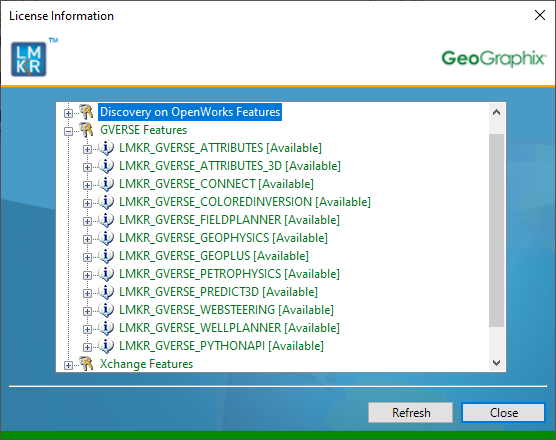Click info icon for LMKR_GVERSE_PREDICT3D

tap(106, 292)
